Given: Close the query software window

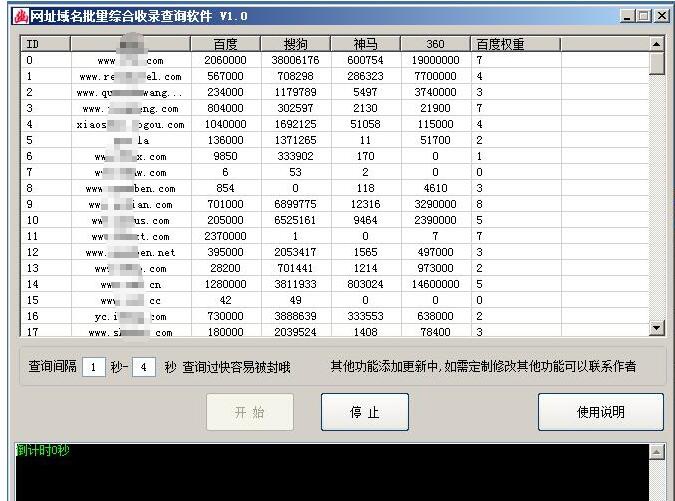Looking at the screenshot, I should [x=661, y=16].
